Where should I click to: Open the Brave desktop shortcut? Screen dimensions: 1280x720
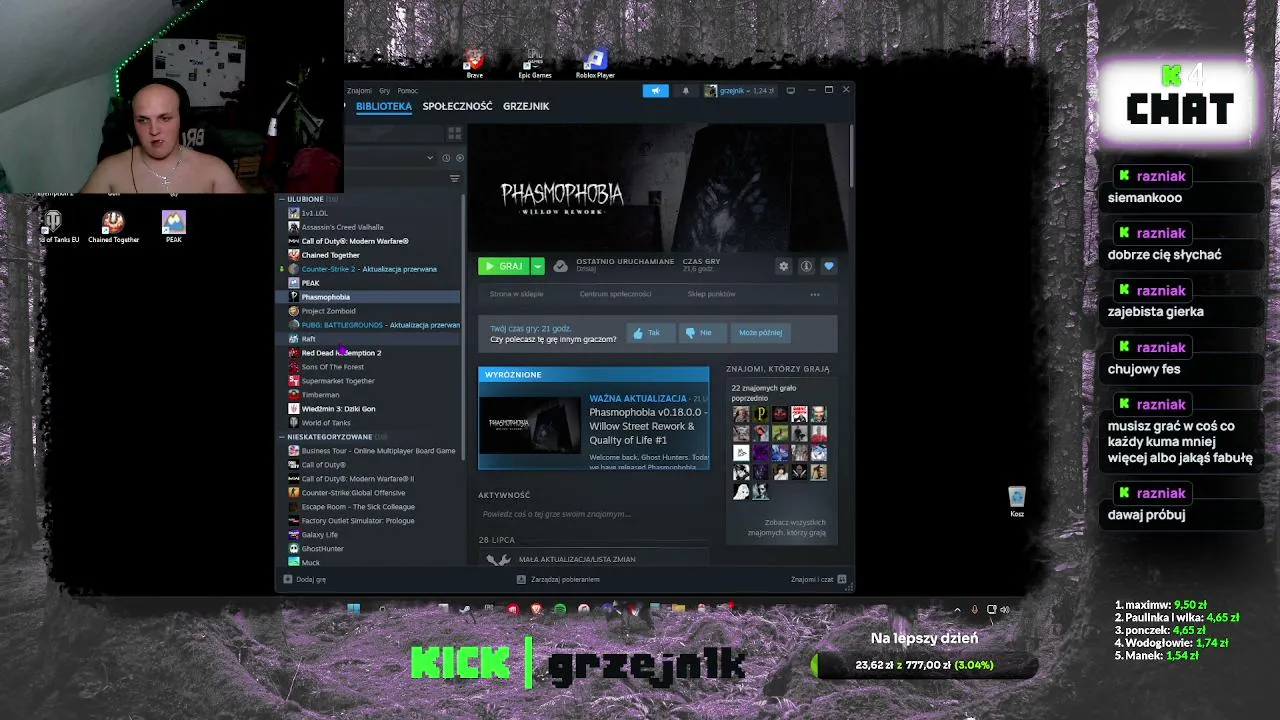click(x=475, y=63)
